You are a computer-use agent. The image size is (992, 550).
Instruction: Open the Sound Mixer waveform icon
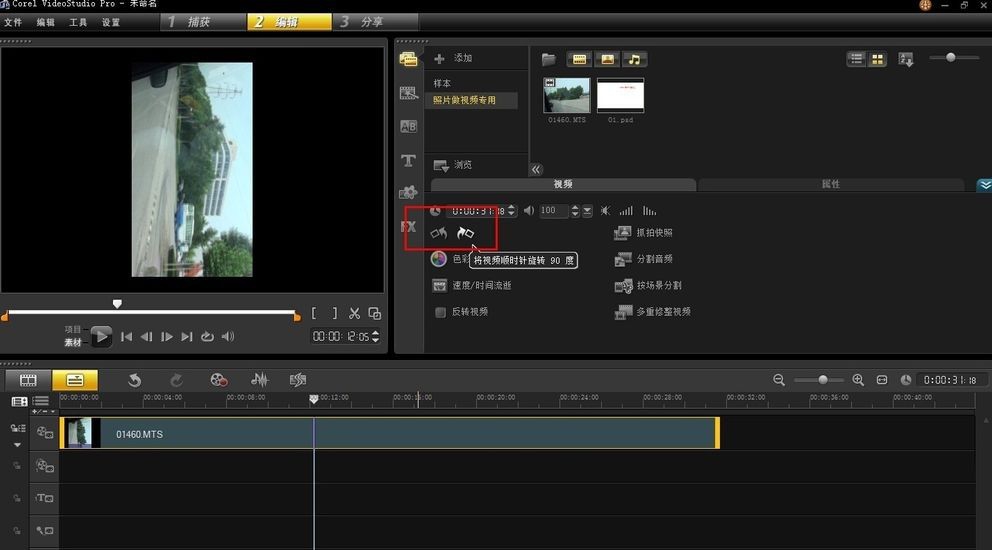click(259, 380)
